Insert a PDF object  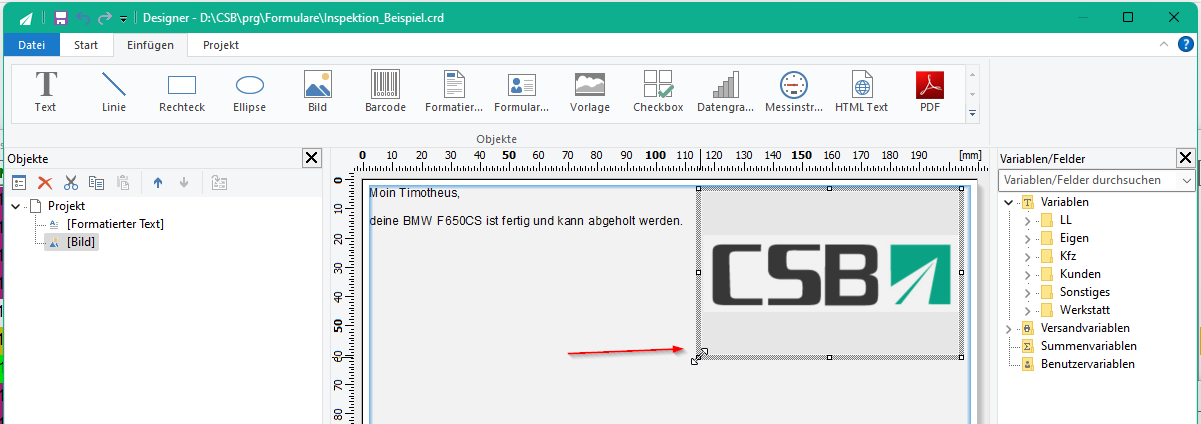(x=930, y=92)
